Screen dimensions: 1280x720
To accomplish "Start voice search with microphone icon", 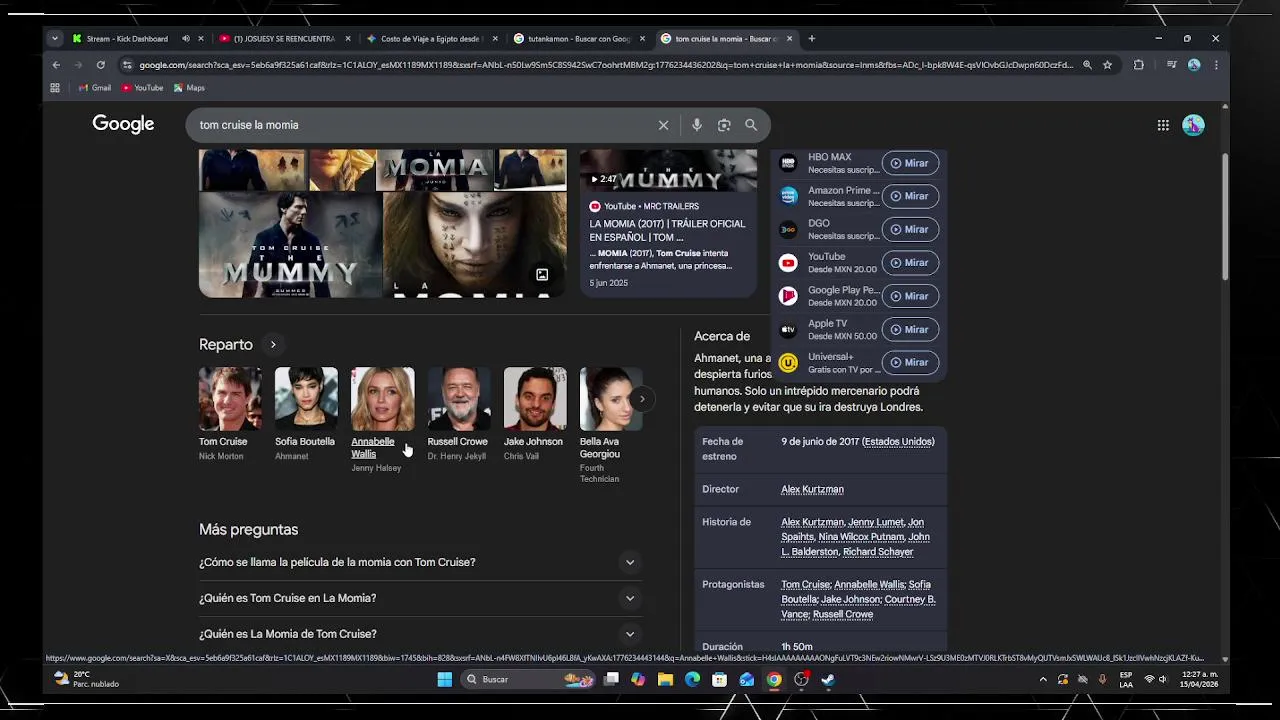I will click(x=697, y=125).
